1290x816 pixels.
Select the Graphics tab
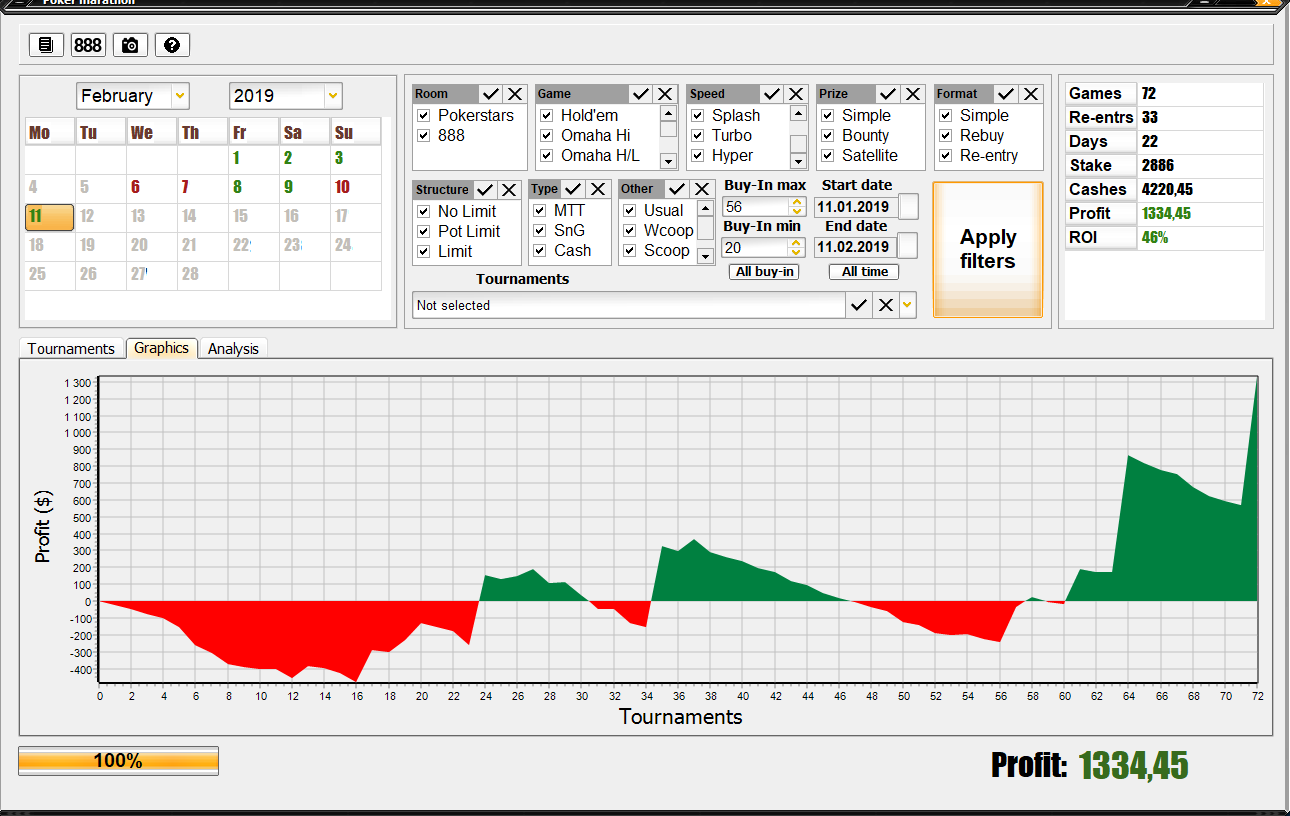coord(161,348)
